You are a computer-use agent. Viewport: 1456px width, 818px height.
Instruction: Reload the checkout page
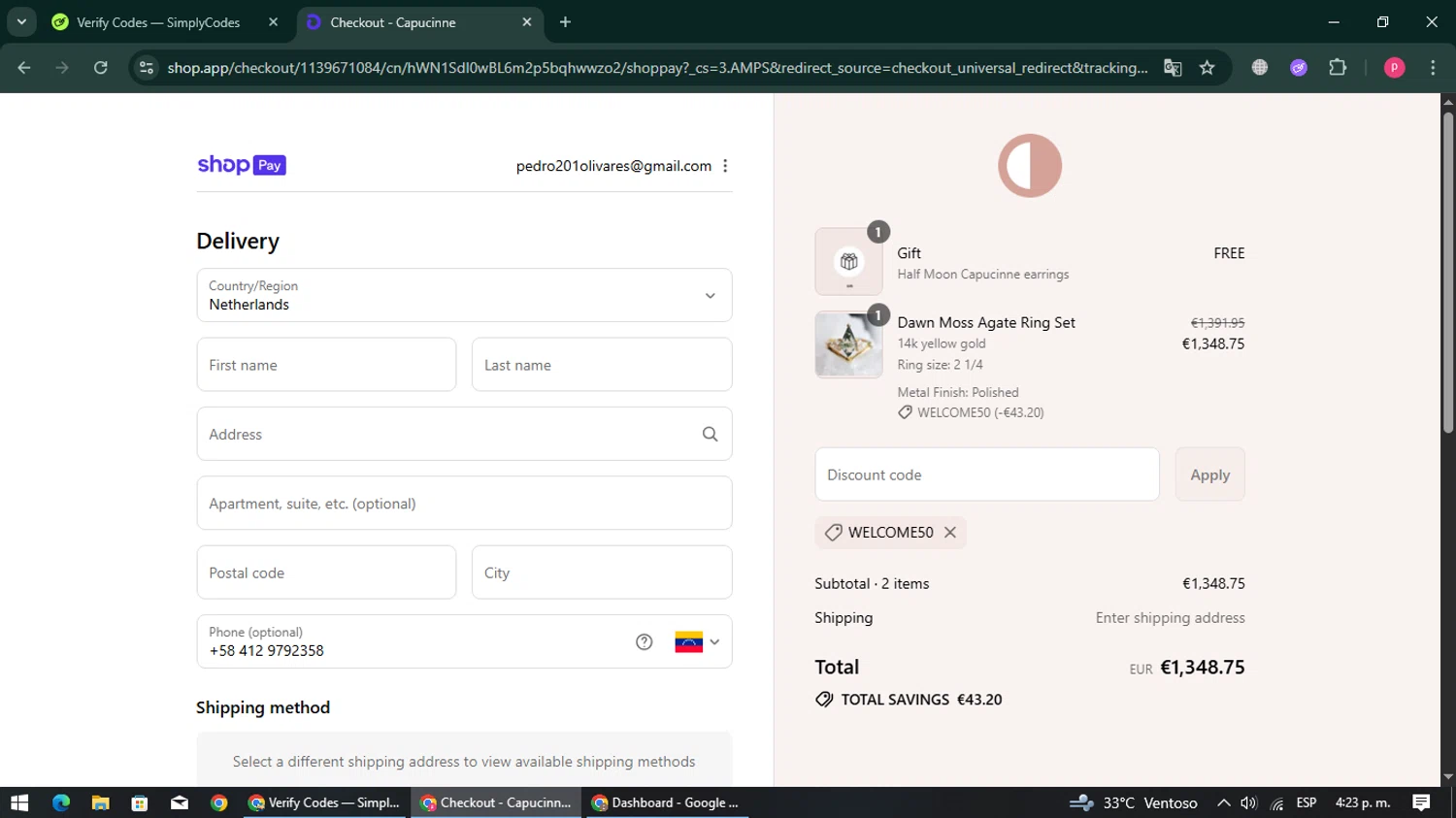tap(101, 68)
